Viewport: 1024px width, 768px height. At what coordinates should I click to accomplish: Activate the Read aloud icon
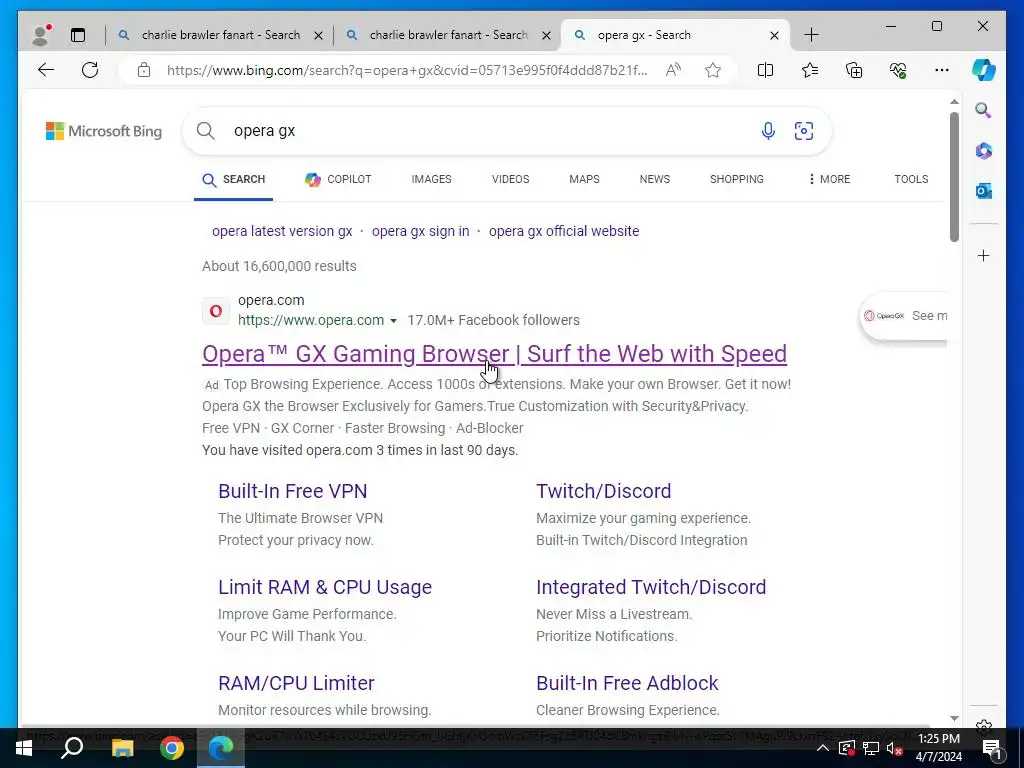[673, 70]
